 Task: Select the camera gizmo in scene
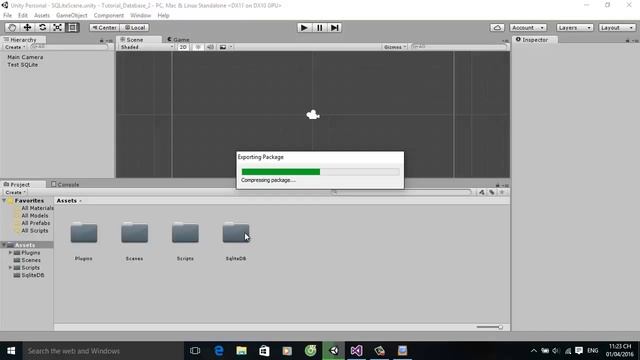[x=313, y=115]
